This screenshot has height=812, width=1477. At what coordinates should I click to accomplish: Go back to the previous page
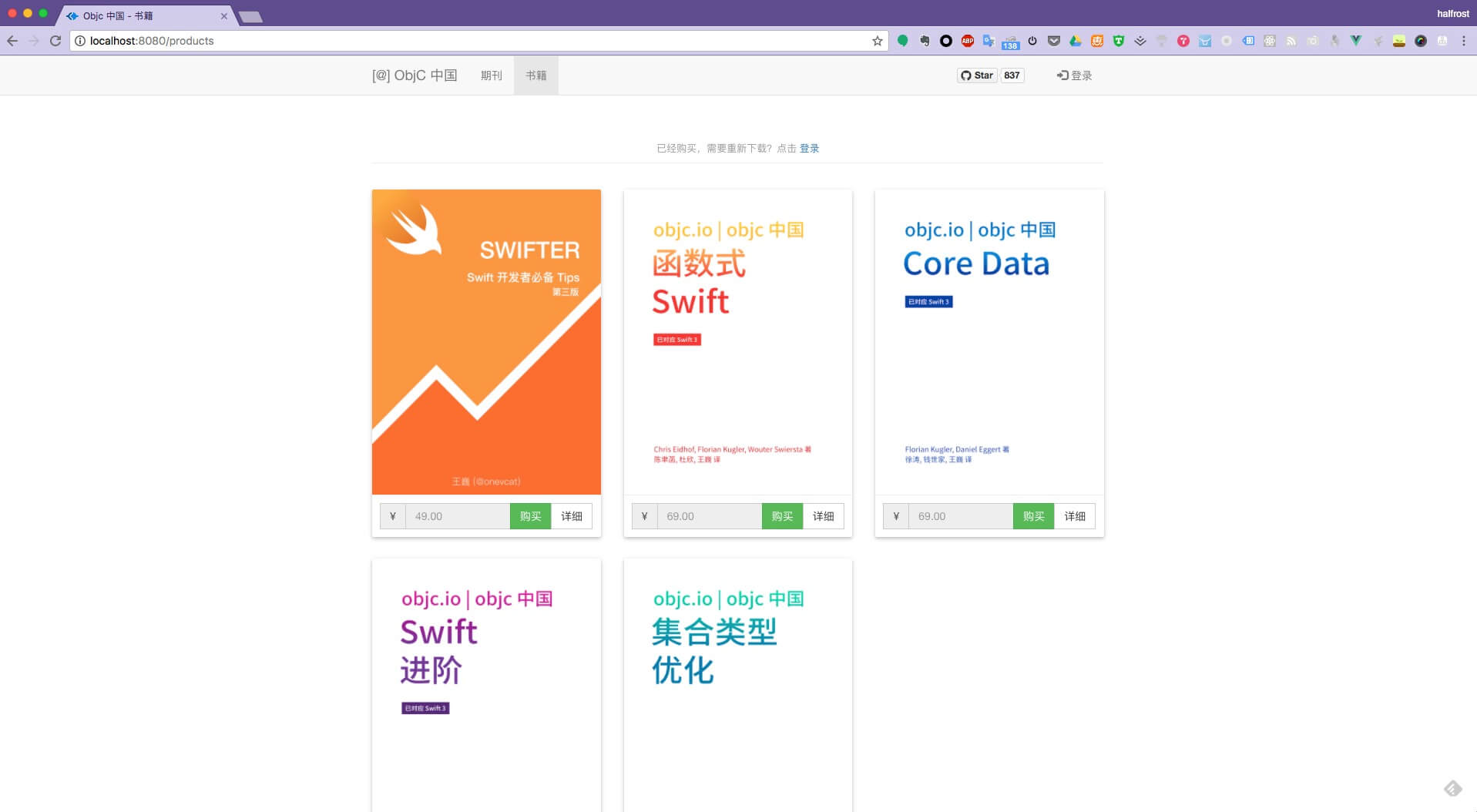pos(12,41)
